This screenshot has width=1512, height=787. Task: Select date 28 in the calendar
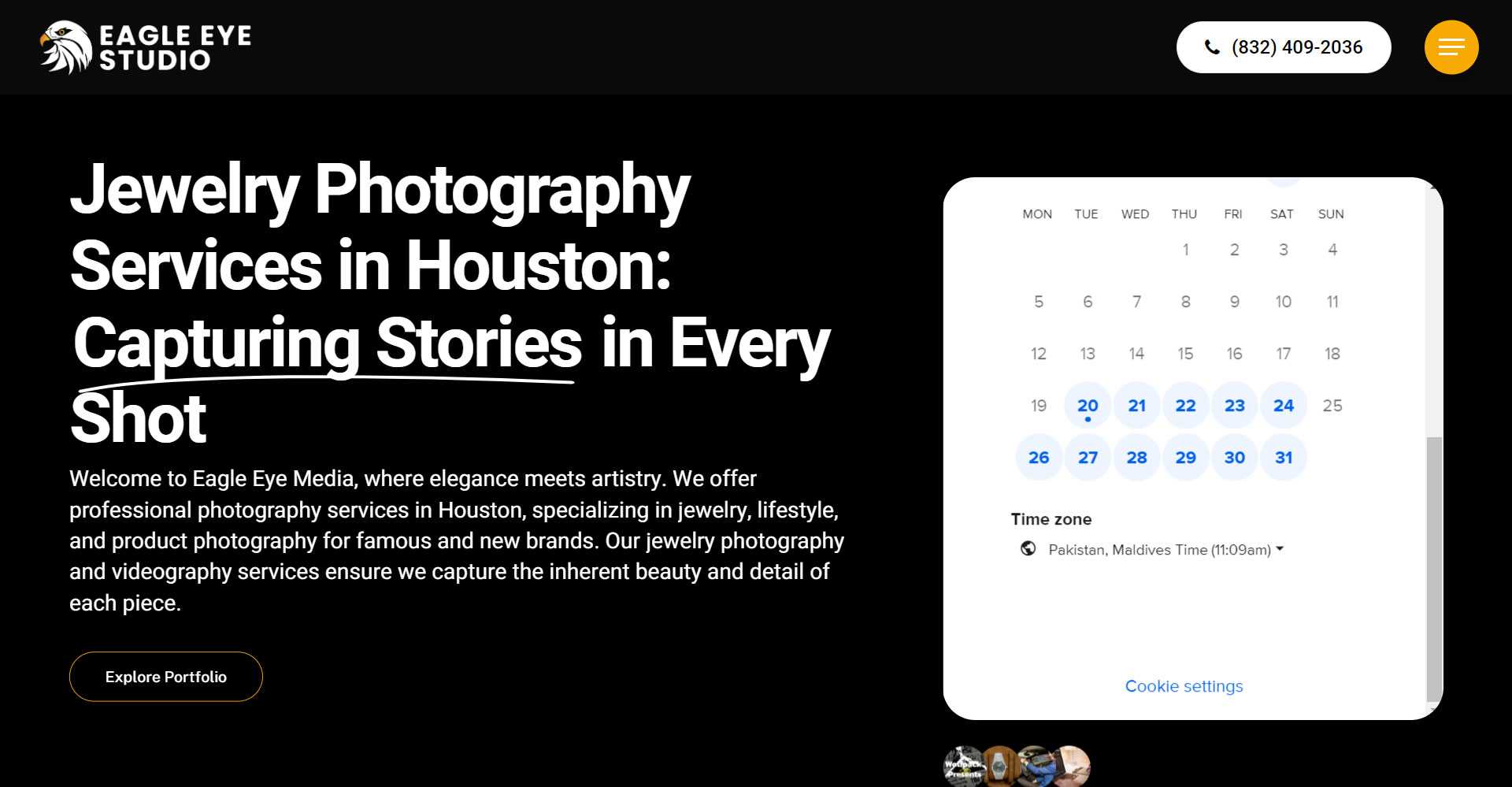pos(1136,458)
